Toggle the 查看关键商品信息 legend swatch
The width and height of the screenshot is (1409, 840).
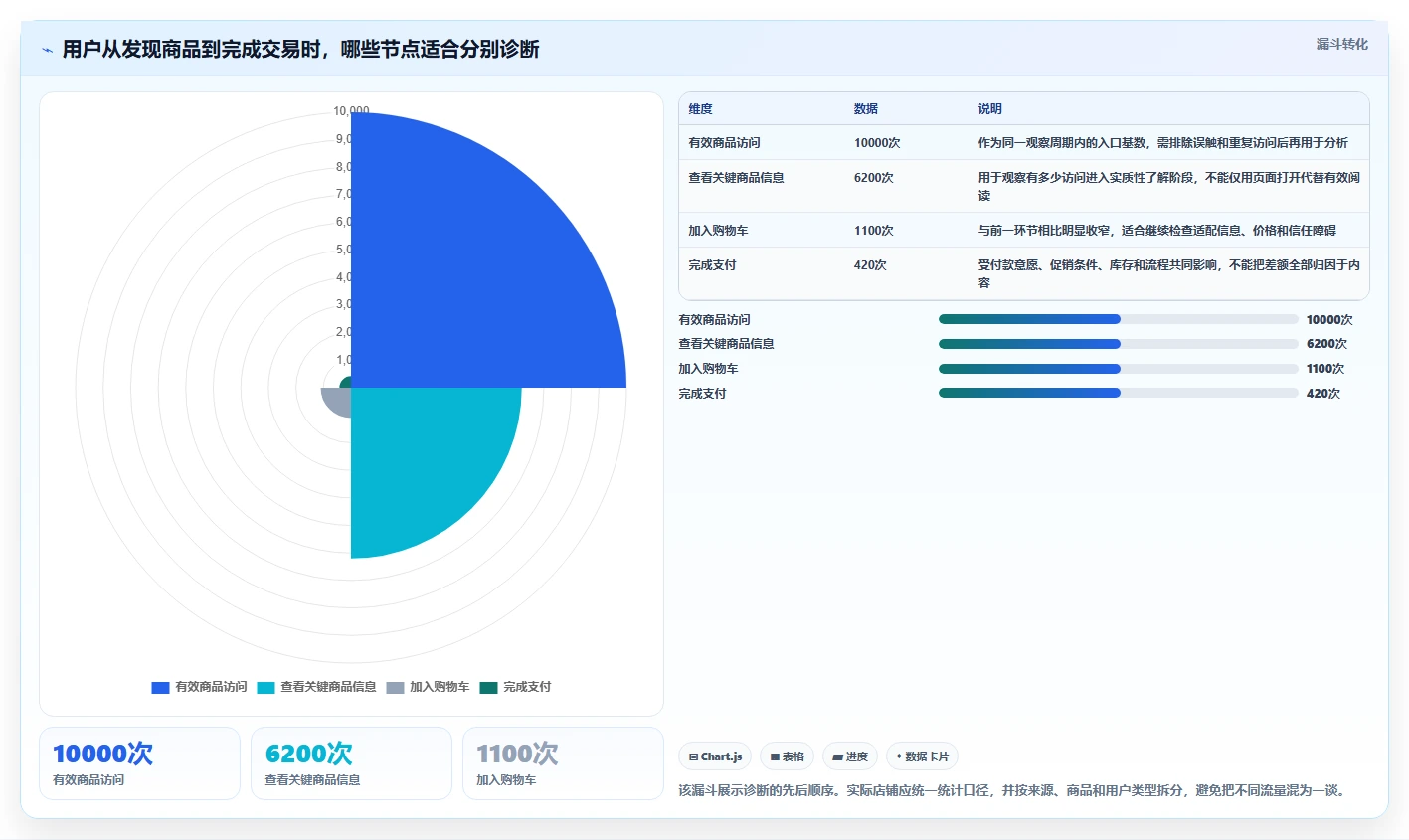(265, 687)
